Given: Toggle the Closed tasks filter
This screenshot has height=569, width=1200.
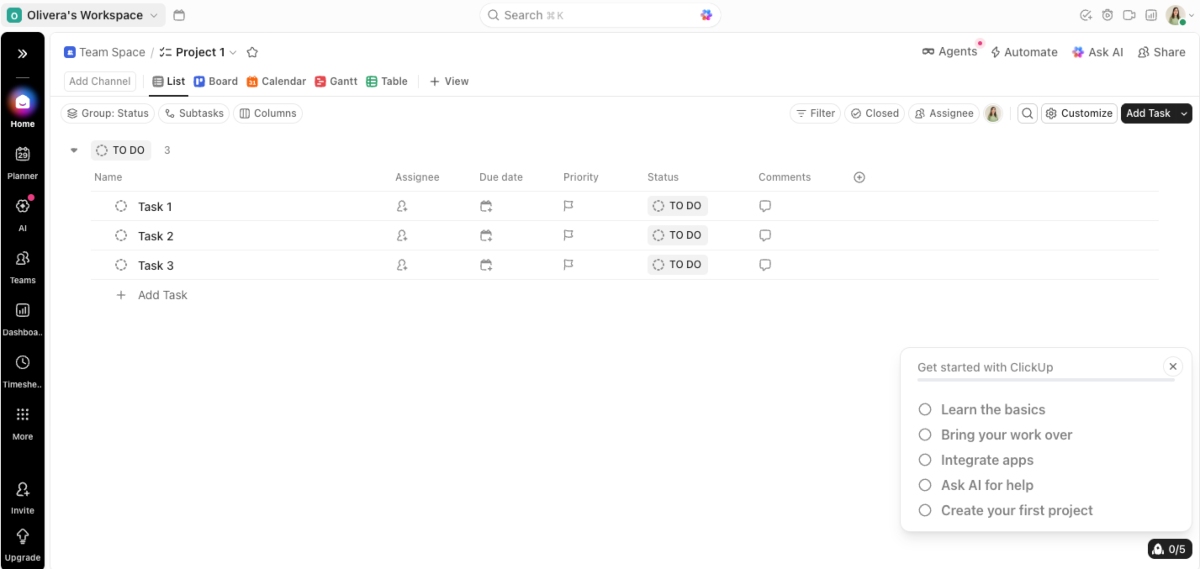Looking at the screenshot, I should click(x=874, y=113).
